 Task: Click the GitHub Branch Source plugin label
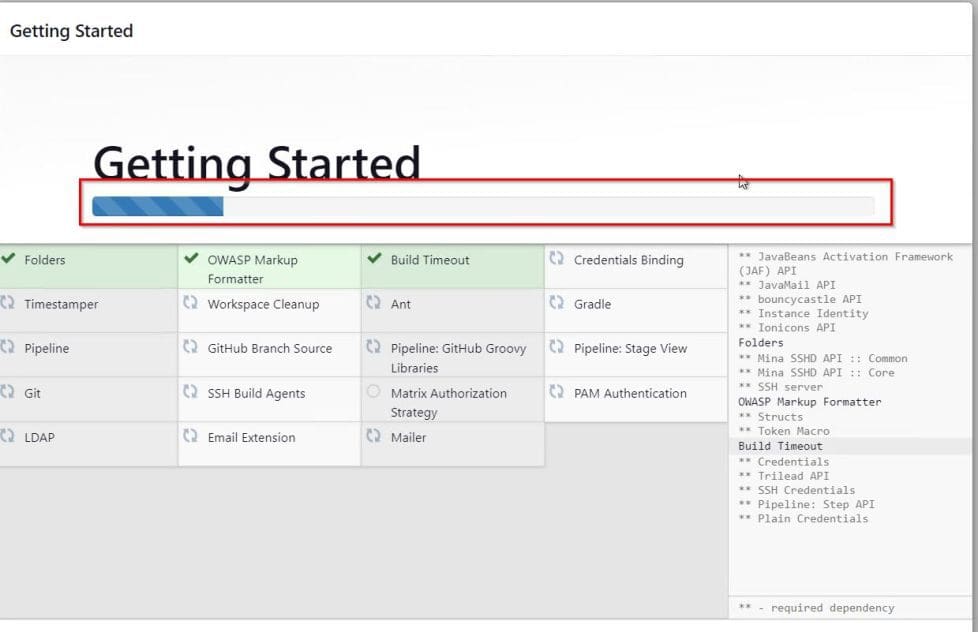(270, 348)
